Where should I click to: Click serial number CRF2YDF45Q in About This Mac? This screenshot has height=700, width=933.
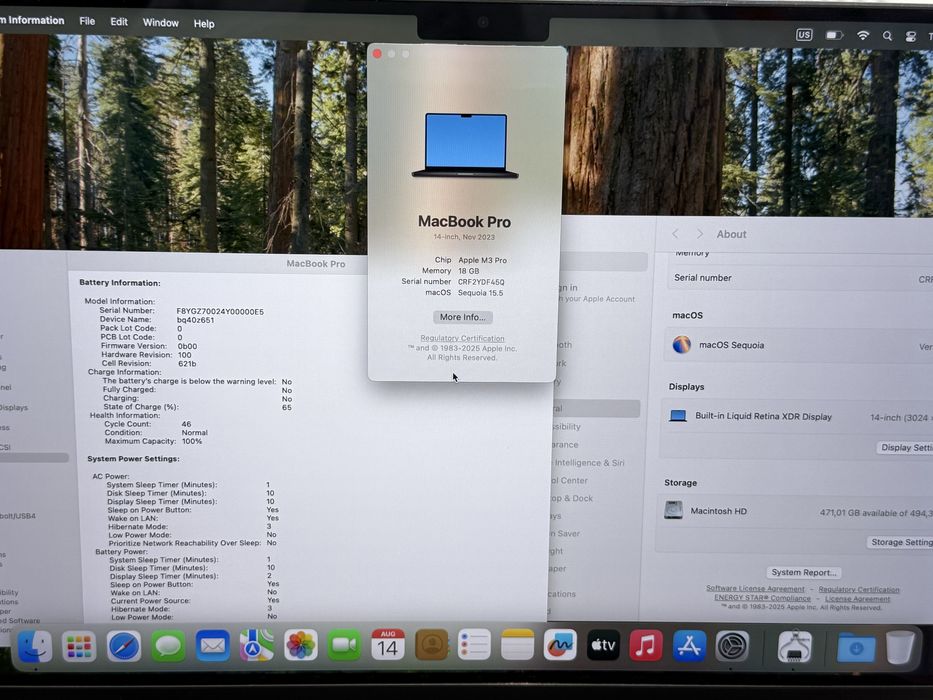[x=481, y=282]
